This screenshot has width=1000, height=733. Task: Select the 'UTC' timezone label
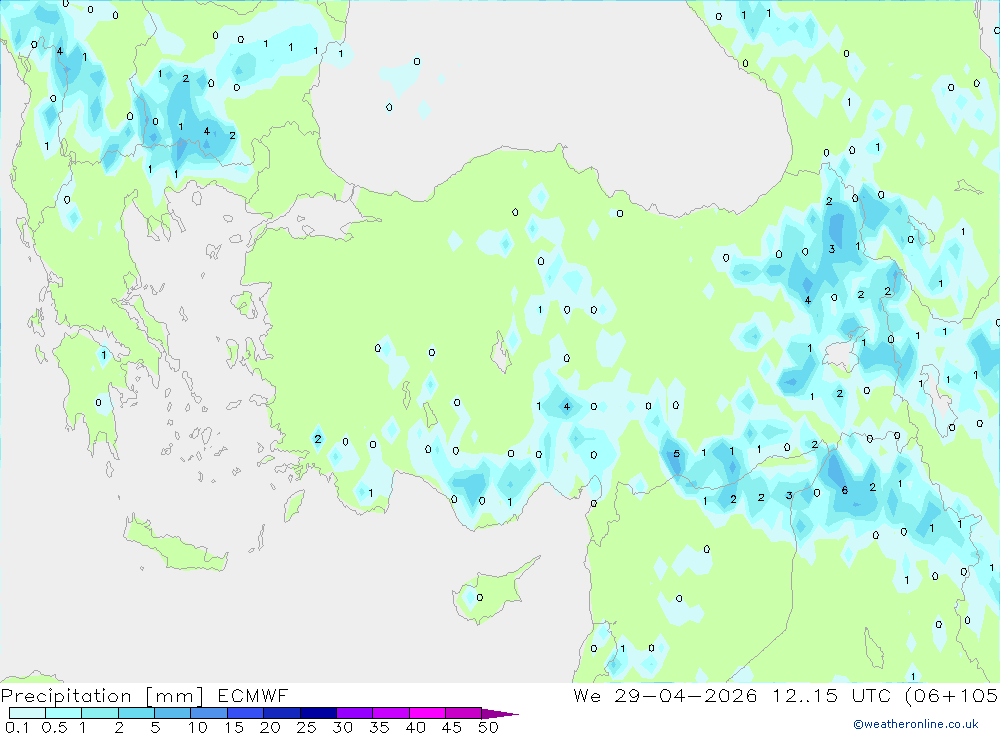tap(871, 695)
